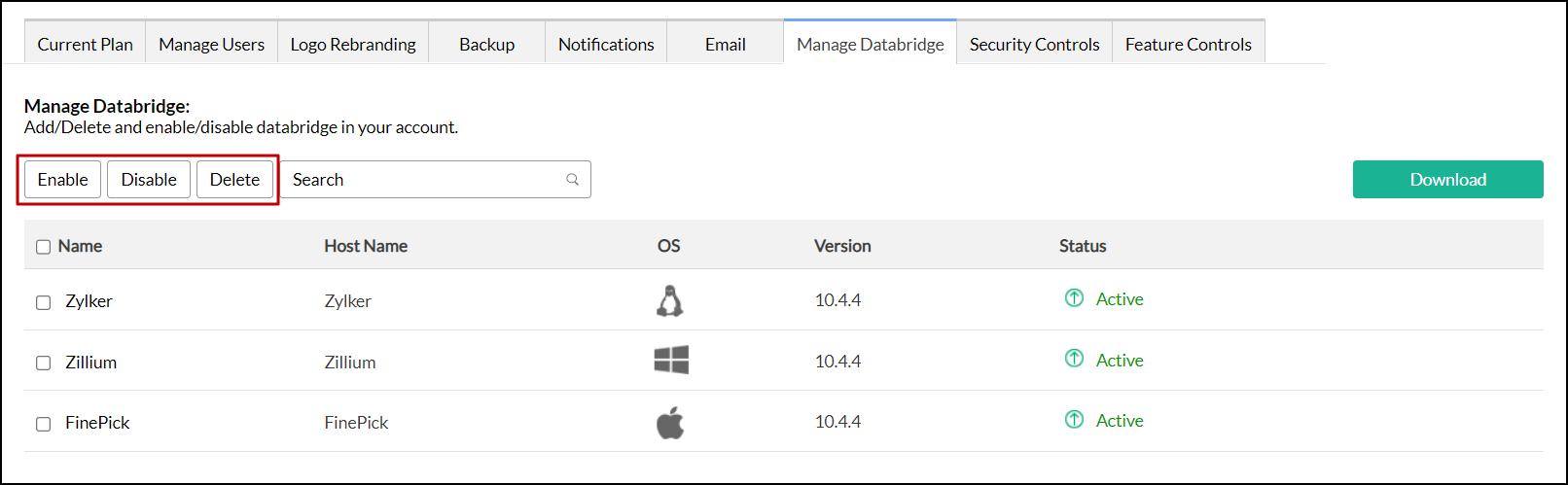Image resolution: width=1568 pixels, height=485 pixels.
Task: Mark the FinePick row checkbox
Action: tap(43, 424)
